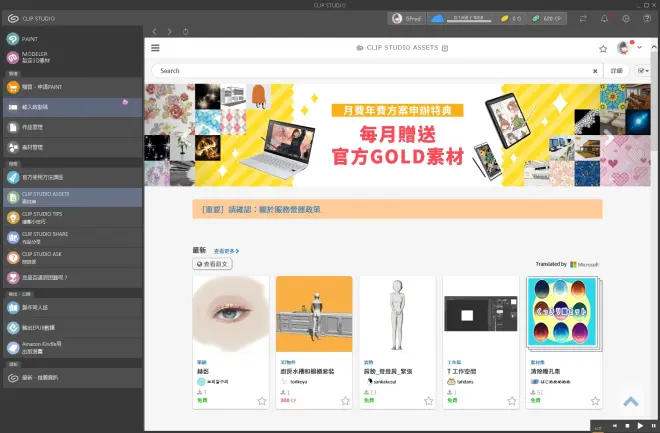Click the stop button at the bottom right
Image resolution: width=660 pixels, height=433 pixels.
tap(627, 426)
